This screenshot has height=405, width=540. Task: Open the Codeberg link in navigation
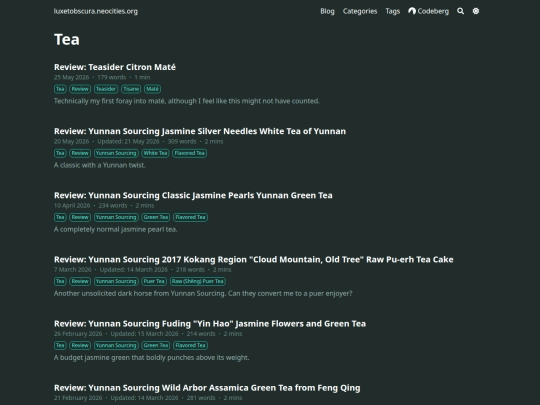[428, 11]
